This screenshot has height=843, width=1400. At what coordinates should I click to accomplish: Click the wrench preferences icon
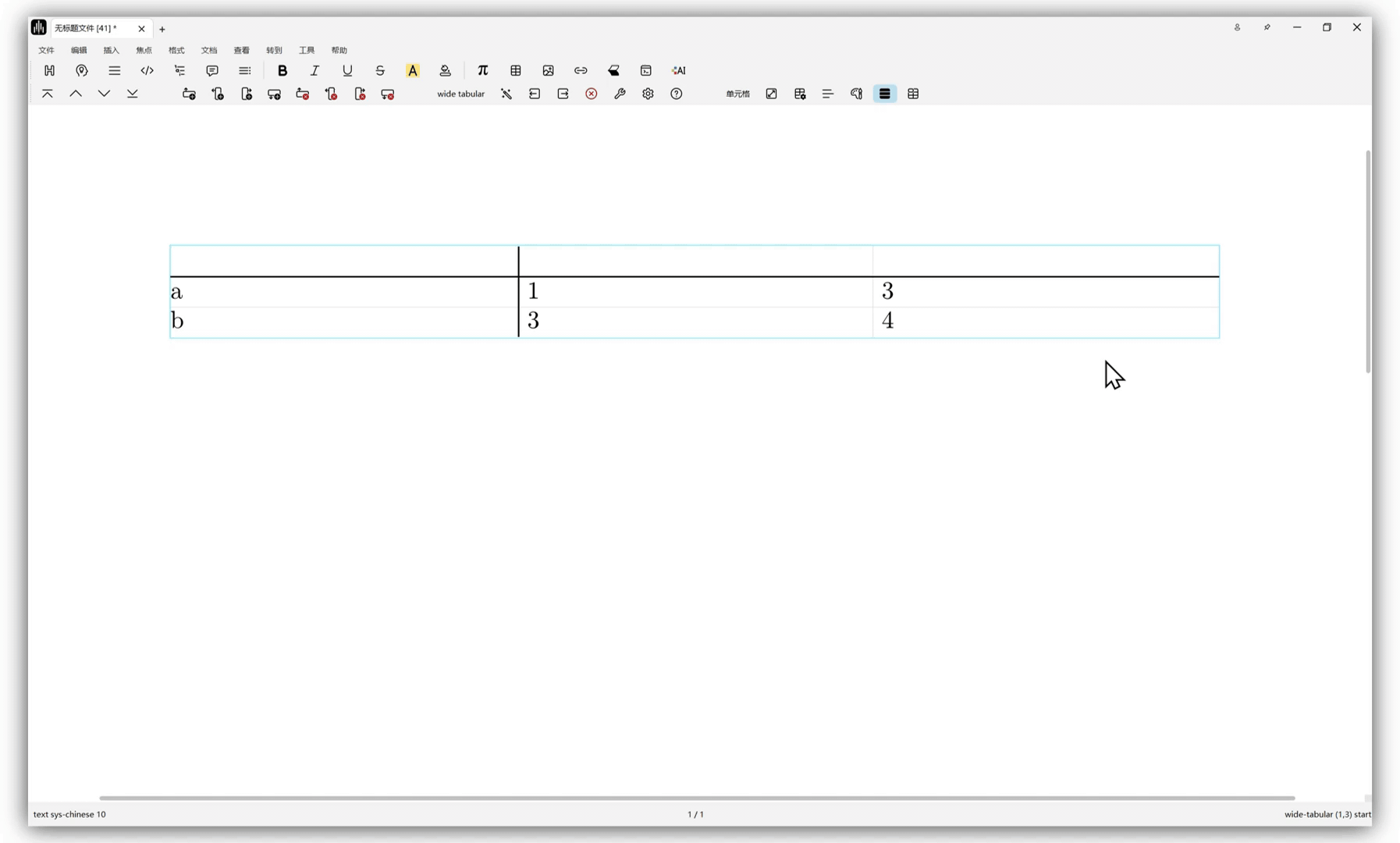(x=620, y=94)
